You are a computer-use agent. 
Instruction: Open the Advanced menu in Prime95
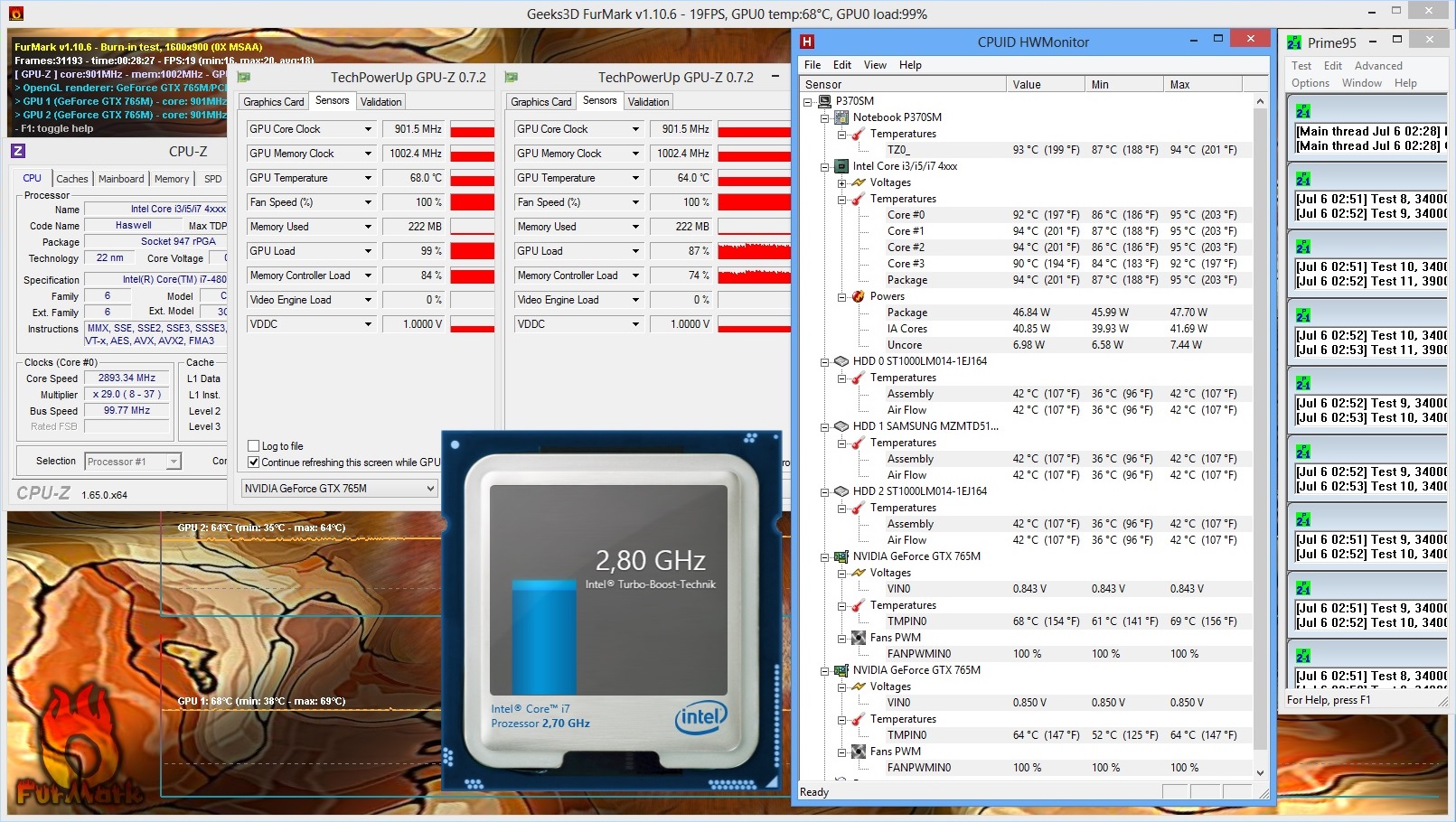click(1378, 66)
